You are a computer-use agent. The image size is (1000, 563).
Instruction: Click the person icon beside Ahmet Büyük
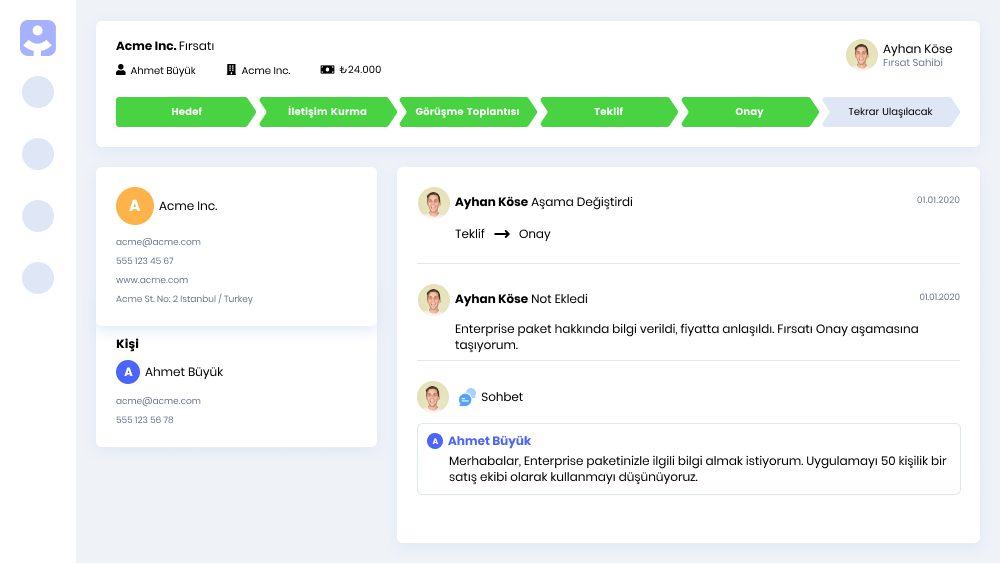click(121, 70)
